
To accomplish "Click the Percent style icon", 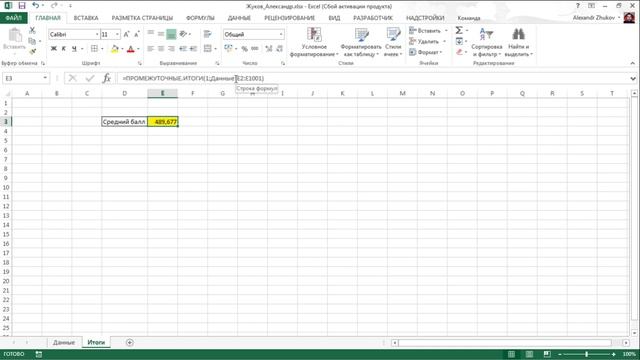I will click(244, 49).
